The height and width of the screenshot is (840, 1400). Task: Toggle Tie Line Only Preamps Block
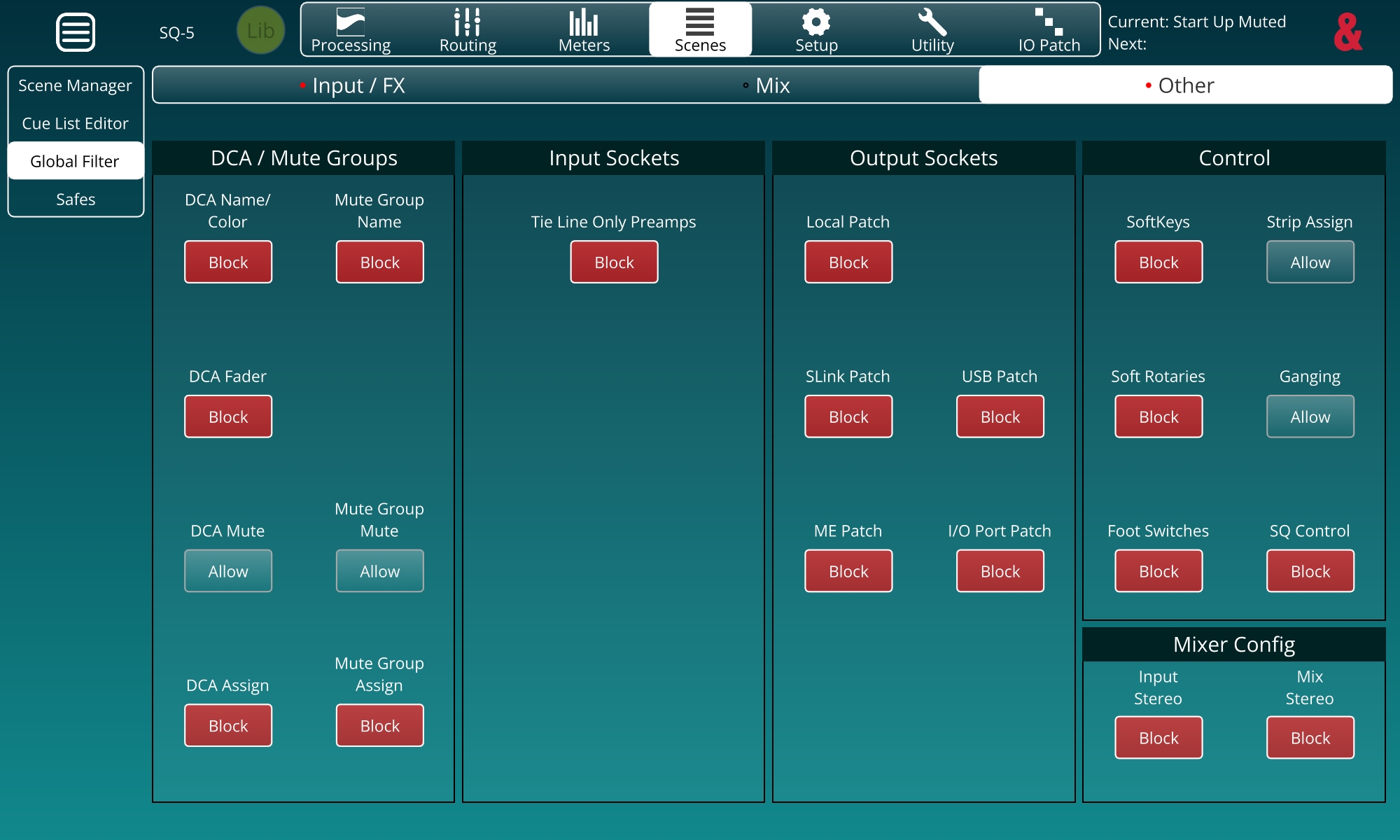(614, 262)
